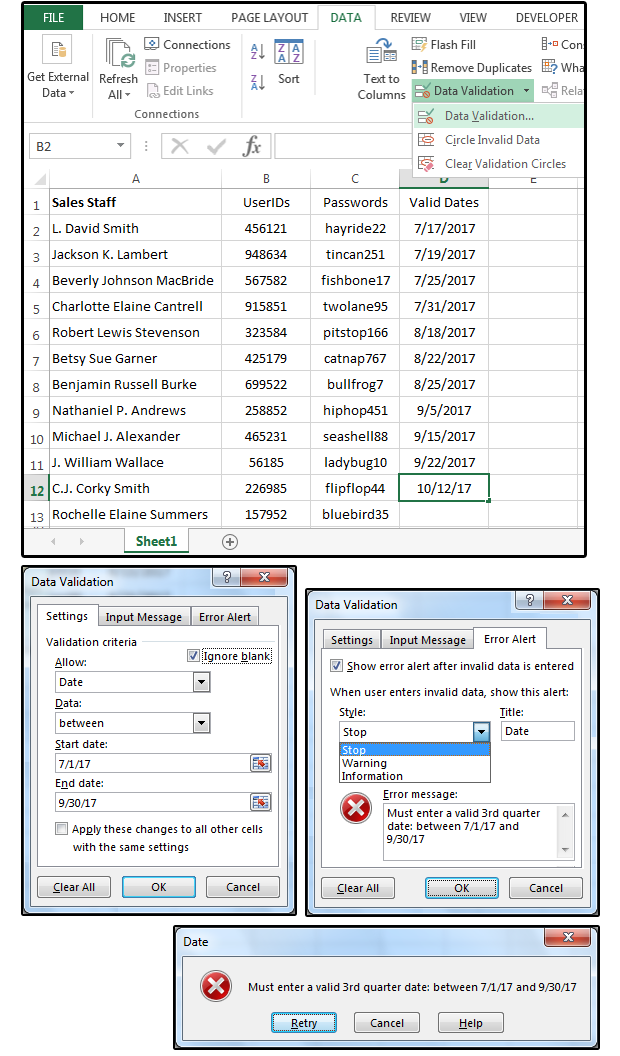The height and width of the screenshot is (1056, 620).
Task: Expand the Data dropdown showing between
Action: pos(201,723)
